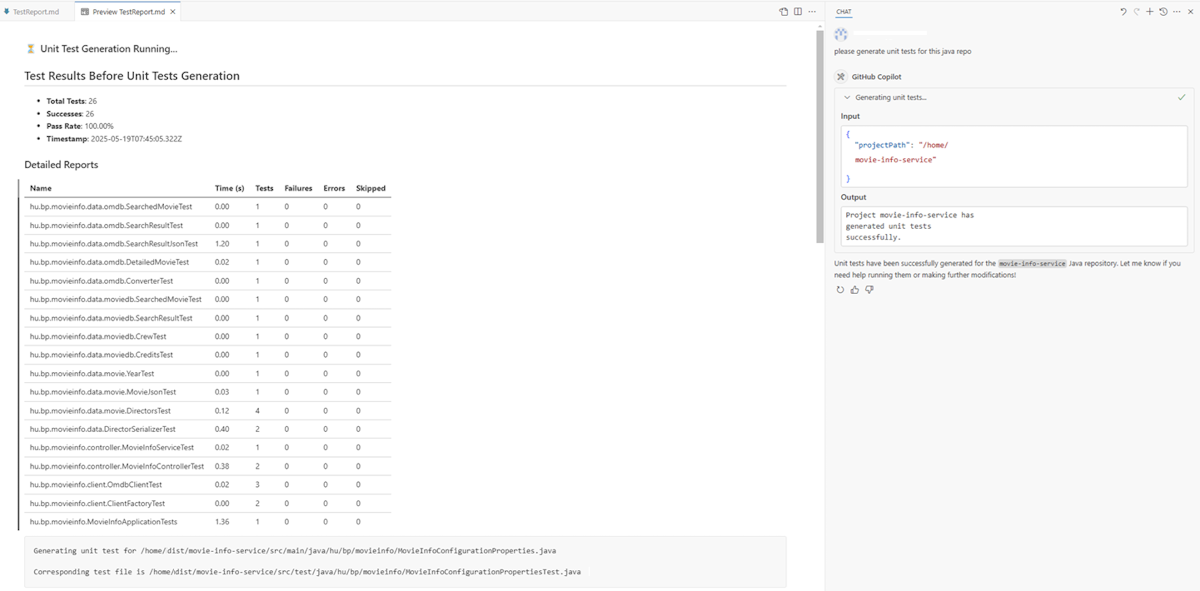The height and width of the screenshot is (591, 1200).
Task: Start a new chat with the plus icon
Action: coord(1150,12)
